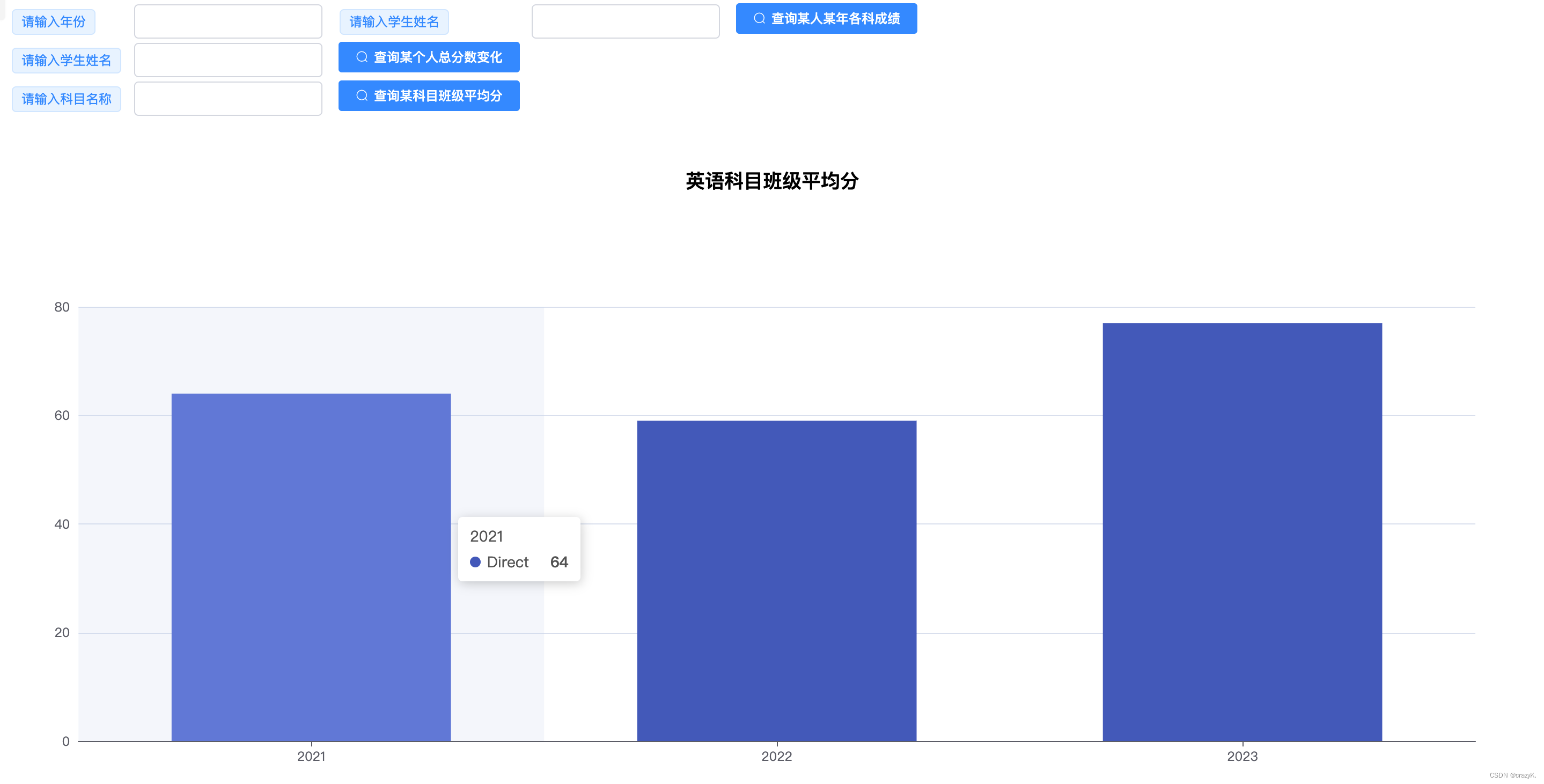Screen dimensions: 1544x784
Task: Focus the subject name input beside 请输入科目名称
Action: [228, 98]
